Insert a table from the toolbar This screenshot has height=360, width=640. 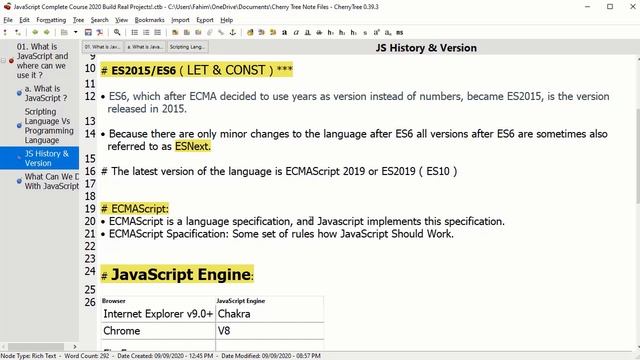click(187, 32)
